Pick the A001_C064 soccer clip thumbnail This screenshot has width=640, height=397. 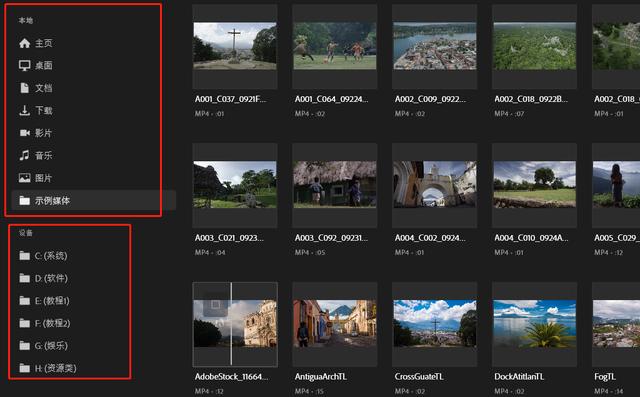tap(335, 46)
